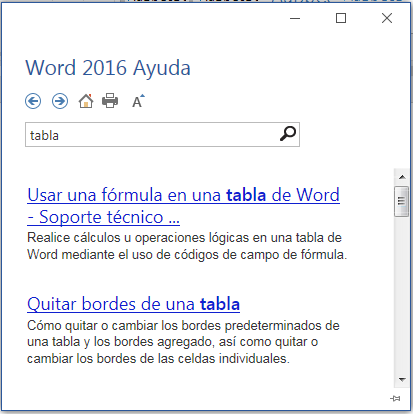
Task: Click the 'Word 2016 Ayuda' heading
Action: pos(108,68)
